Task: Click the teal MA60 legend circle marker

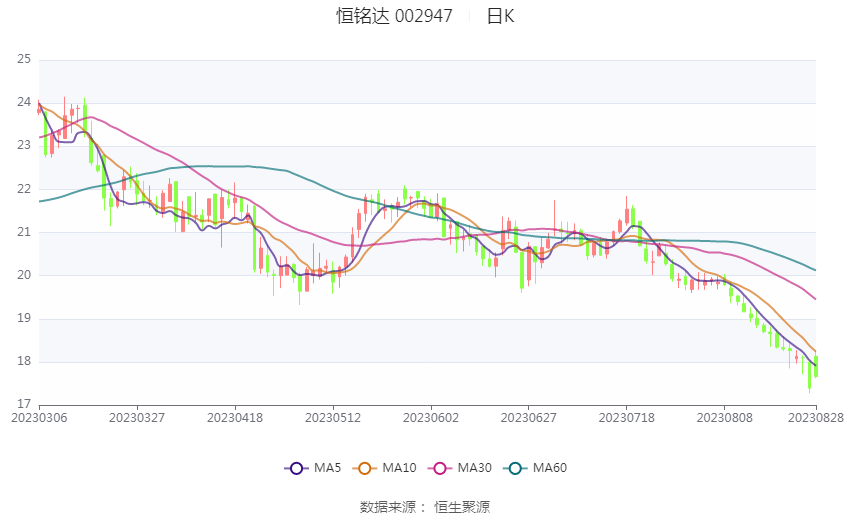Action: pyautogui.click(x=515, y=468)
